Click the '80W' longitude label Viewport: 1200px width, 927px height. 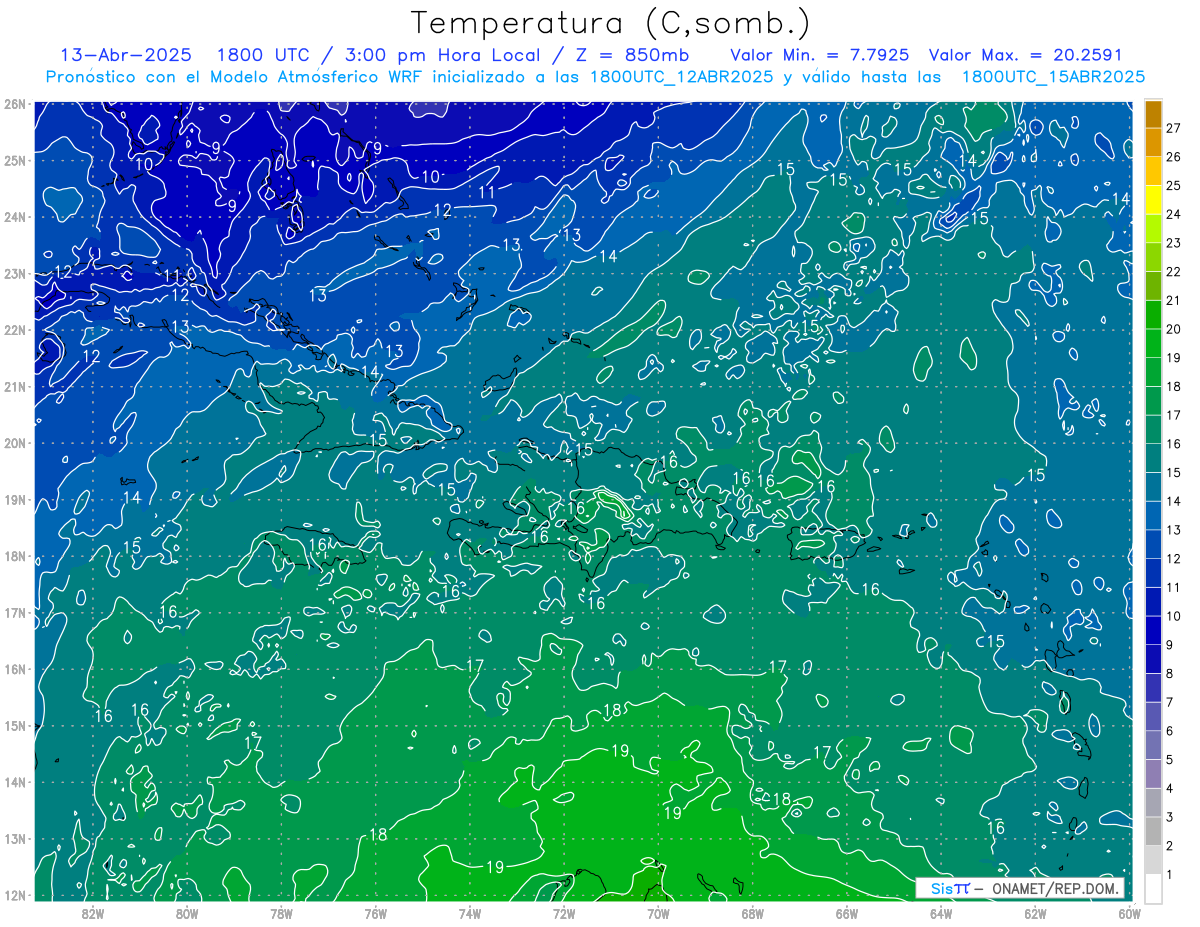coord(187,912)
